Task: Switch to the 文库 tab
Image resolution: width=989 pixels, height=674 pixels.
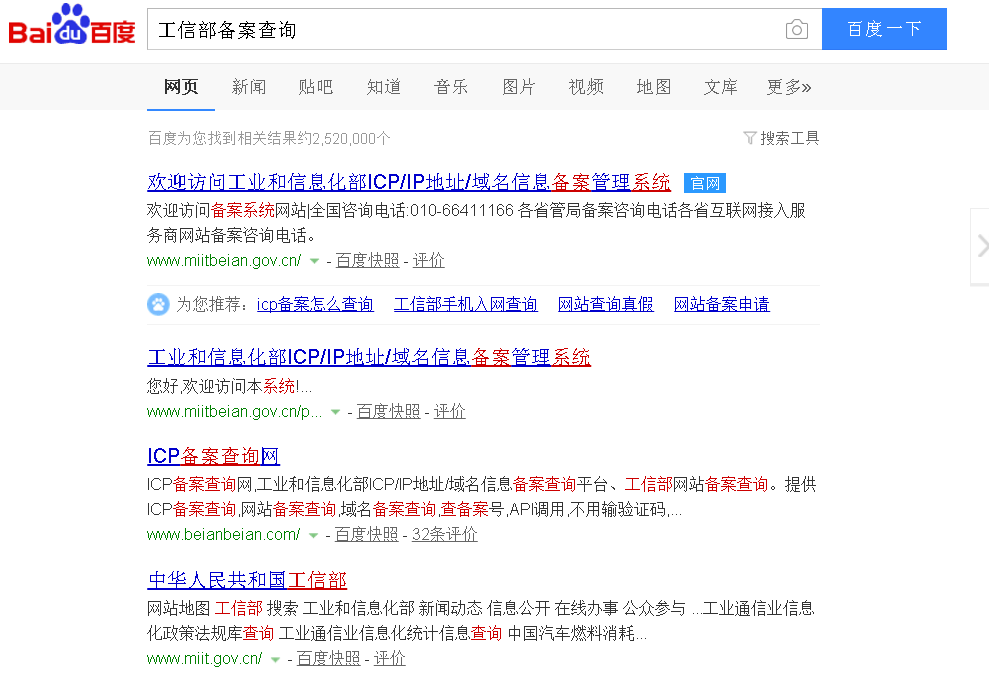Action: point(721,87)
